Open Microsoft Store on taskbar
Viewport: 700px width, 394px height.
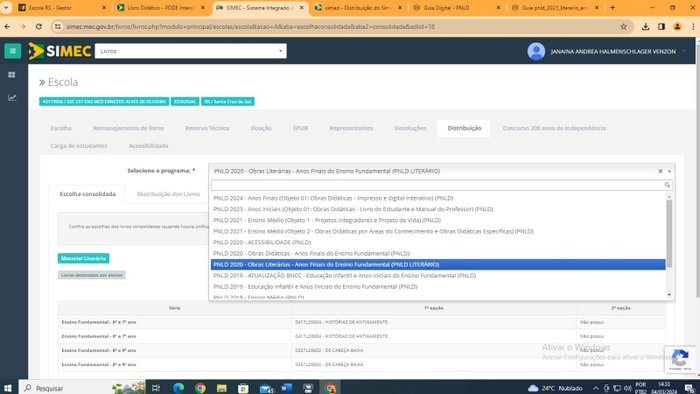click(243, 388)
